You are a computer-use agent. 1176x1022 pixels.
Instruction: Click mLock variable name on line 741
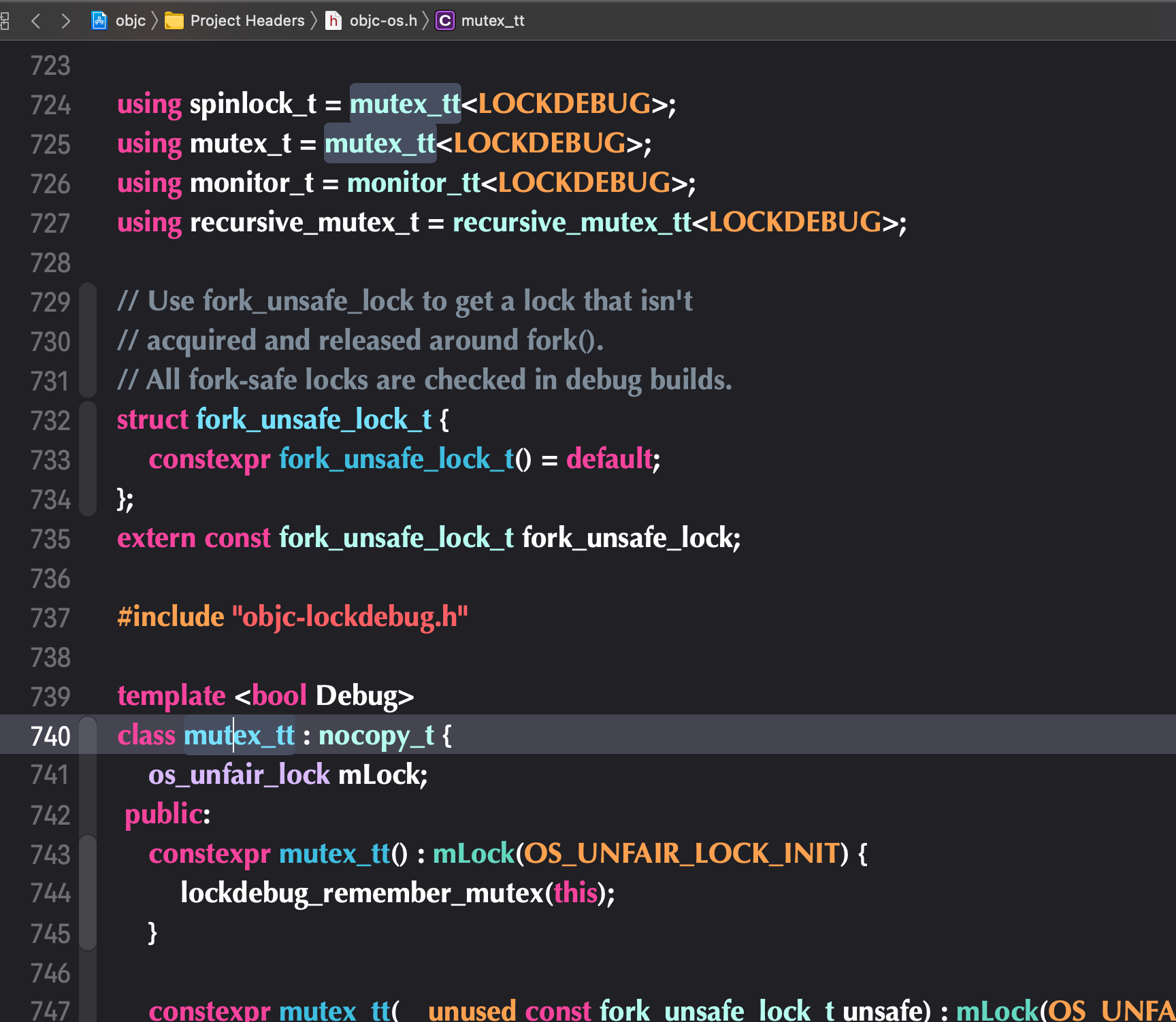coord(378,775)
